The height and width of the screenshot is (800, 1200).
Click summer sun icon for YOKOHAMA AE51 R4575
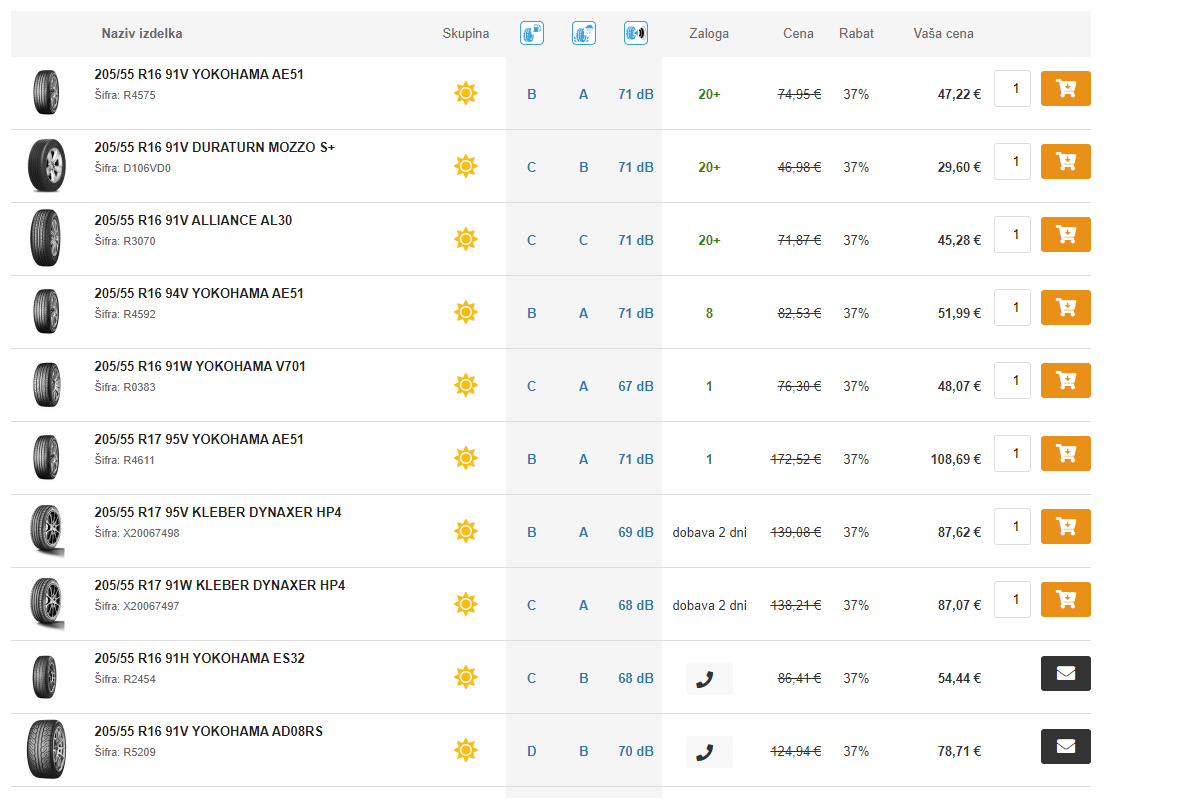pyautogui.click(x=465, y=94)
